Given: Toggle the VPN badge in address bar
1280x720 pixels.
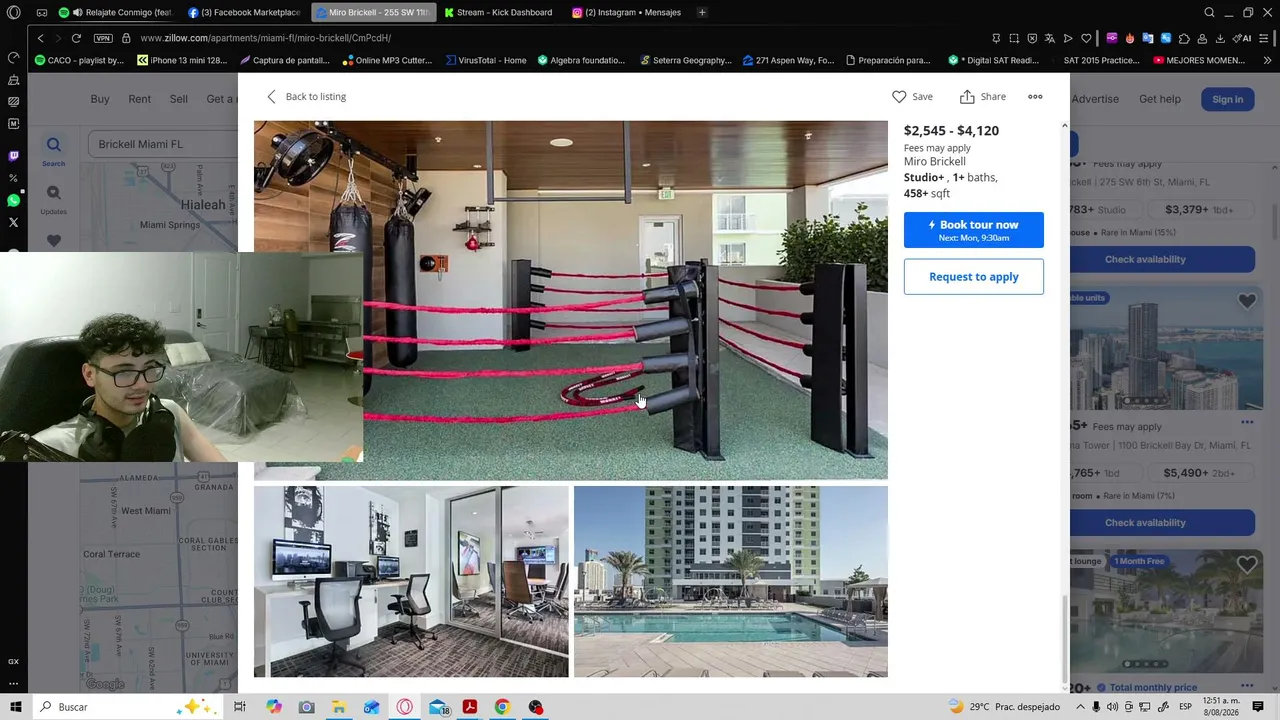Looking at the screenshot, I should pyautogui.click(x=103, y=38).
